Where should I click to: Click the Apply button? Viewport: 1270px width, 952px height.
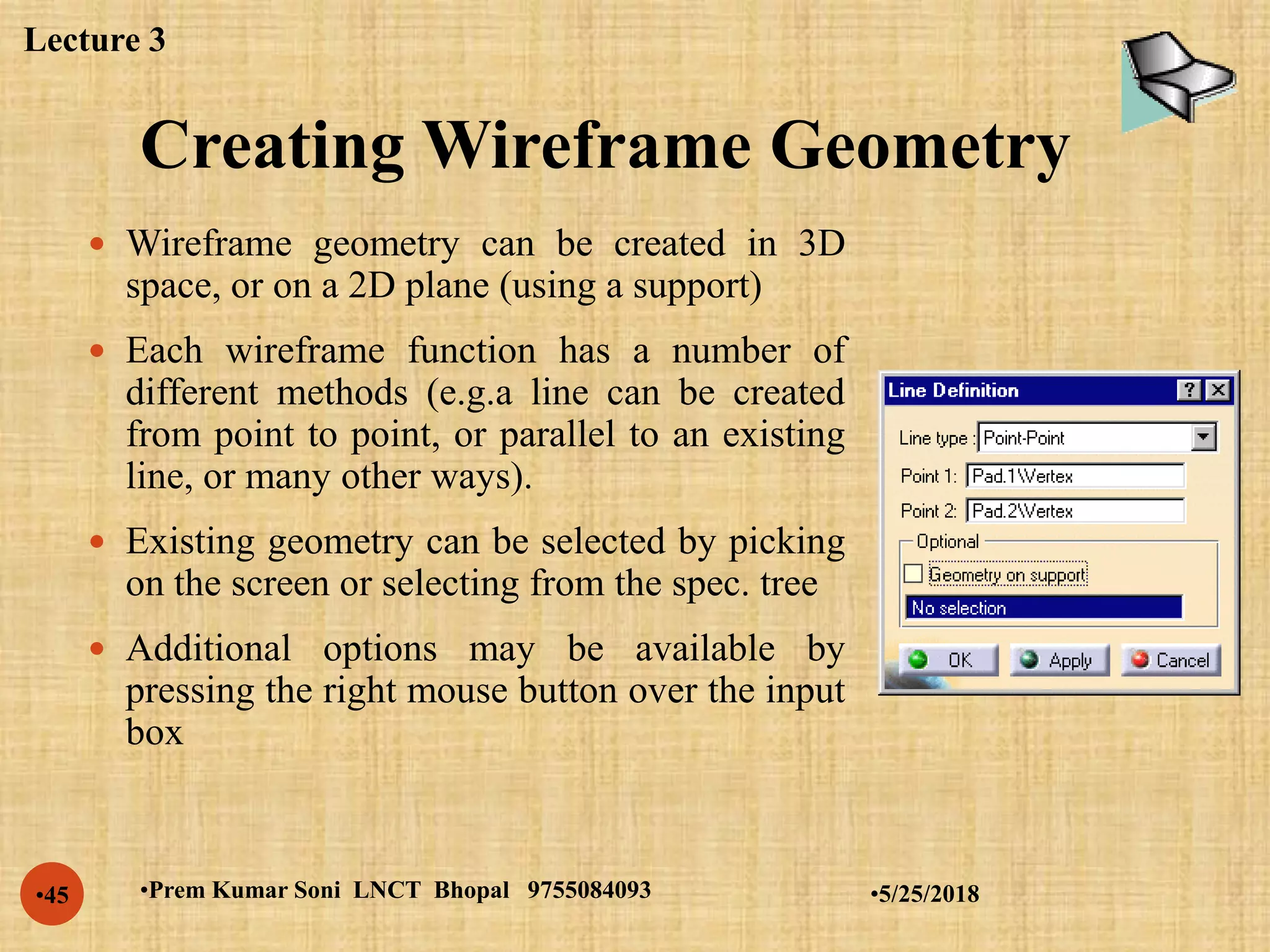click(1060, 660)
